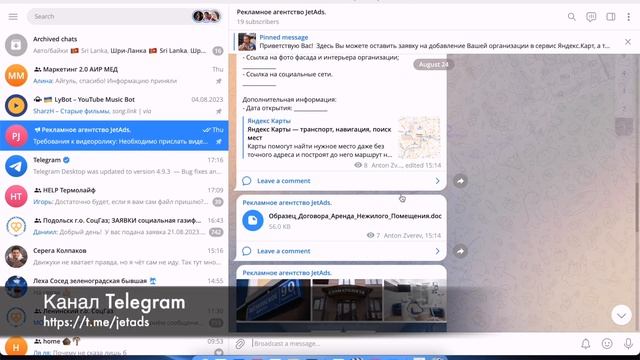Jump to the Pinned message
Image resolution: width=640 pixels, height=360 pixels.
click(x=424, y=42)
